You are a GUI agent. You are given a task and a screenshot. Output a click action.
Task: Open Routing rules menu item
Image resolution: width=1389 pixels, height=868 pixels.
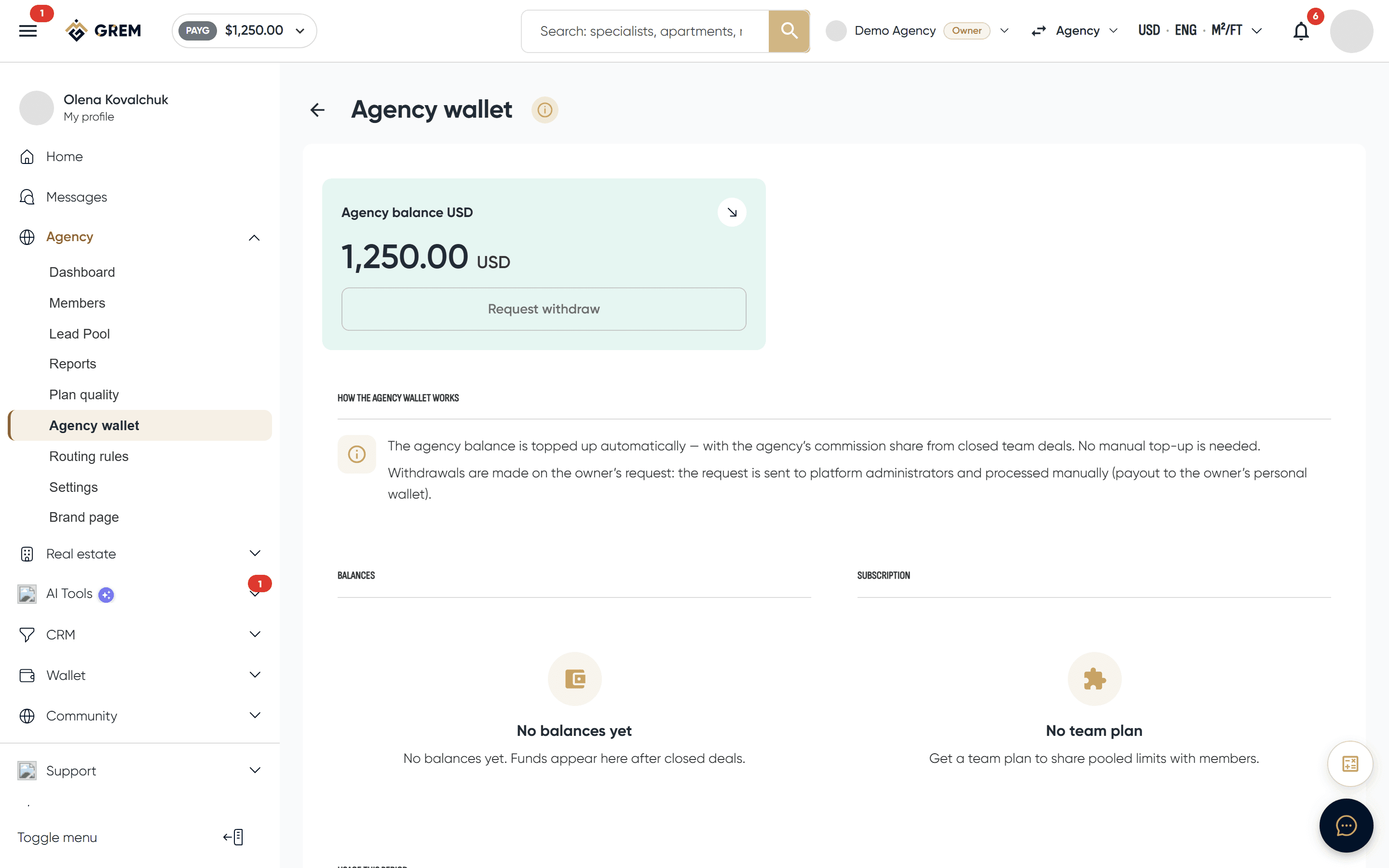[x=88, y=456]
